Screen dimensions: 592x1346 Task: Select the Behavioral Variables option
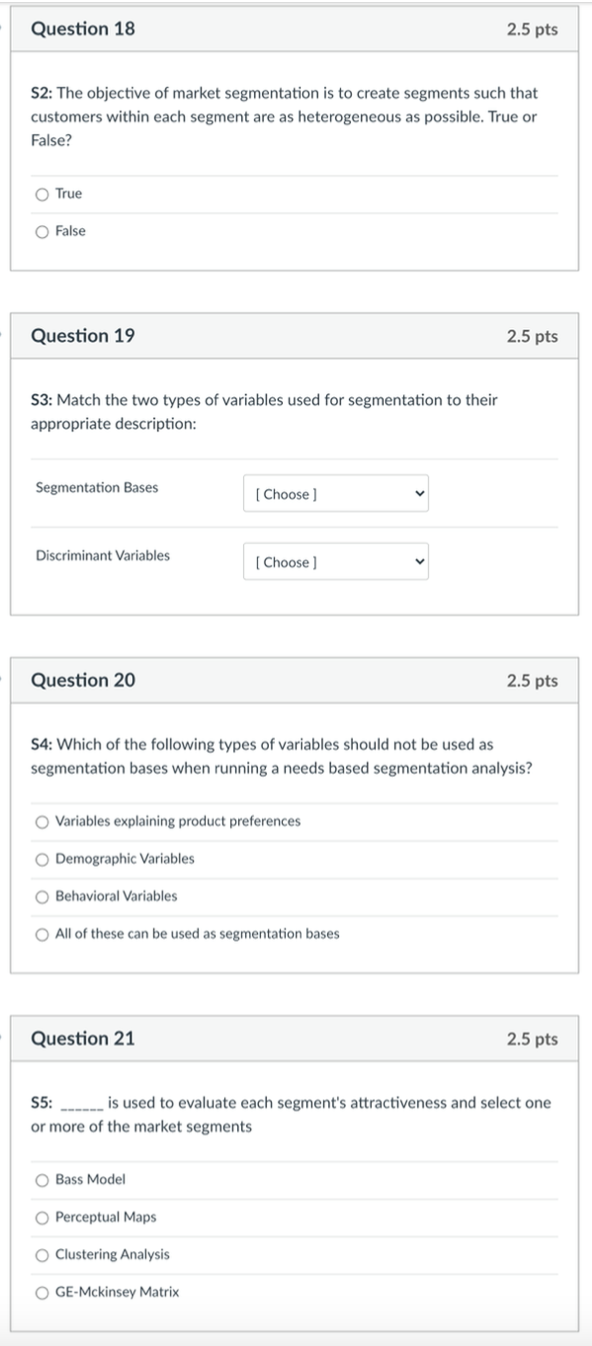[40, 896]
